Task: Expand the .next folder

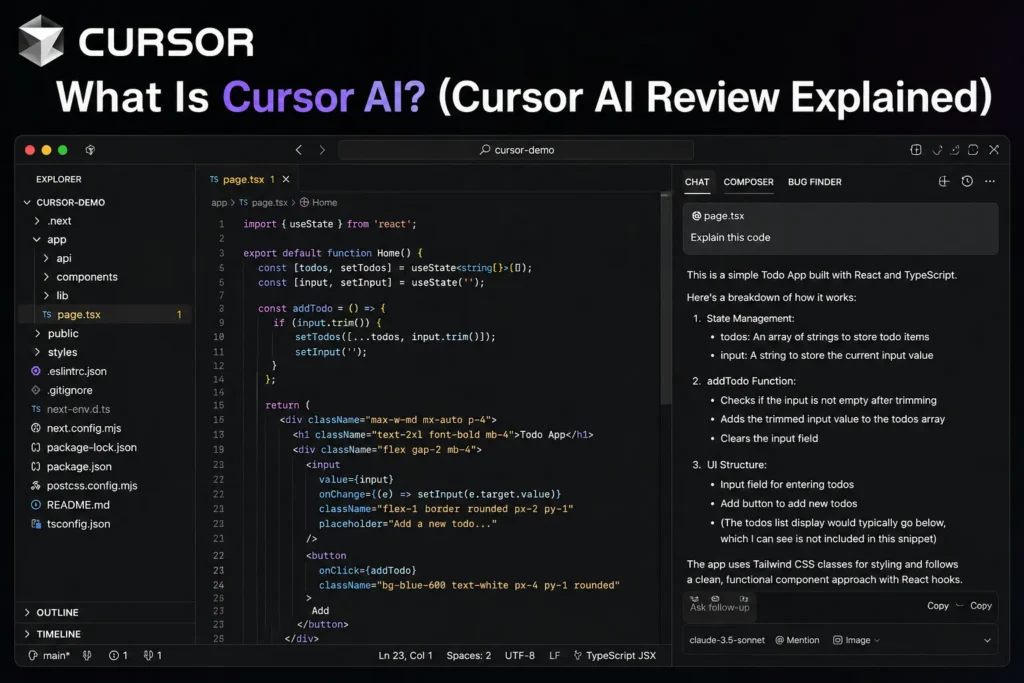Action: click(x=37, y=221)
